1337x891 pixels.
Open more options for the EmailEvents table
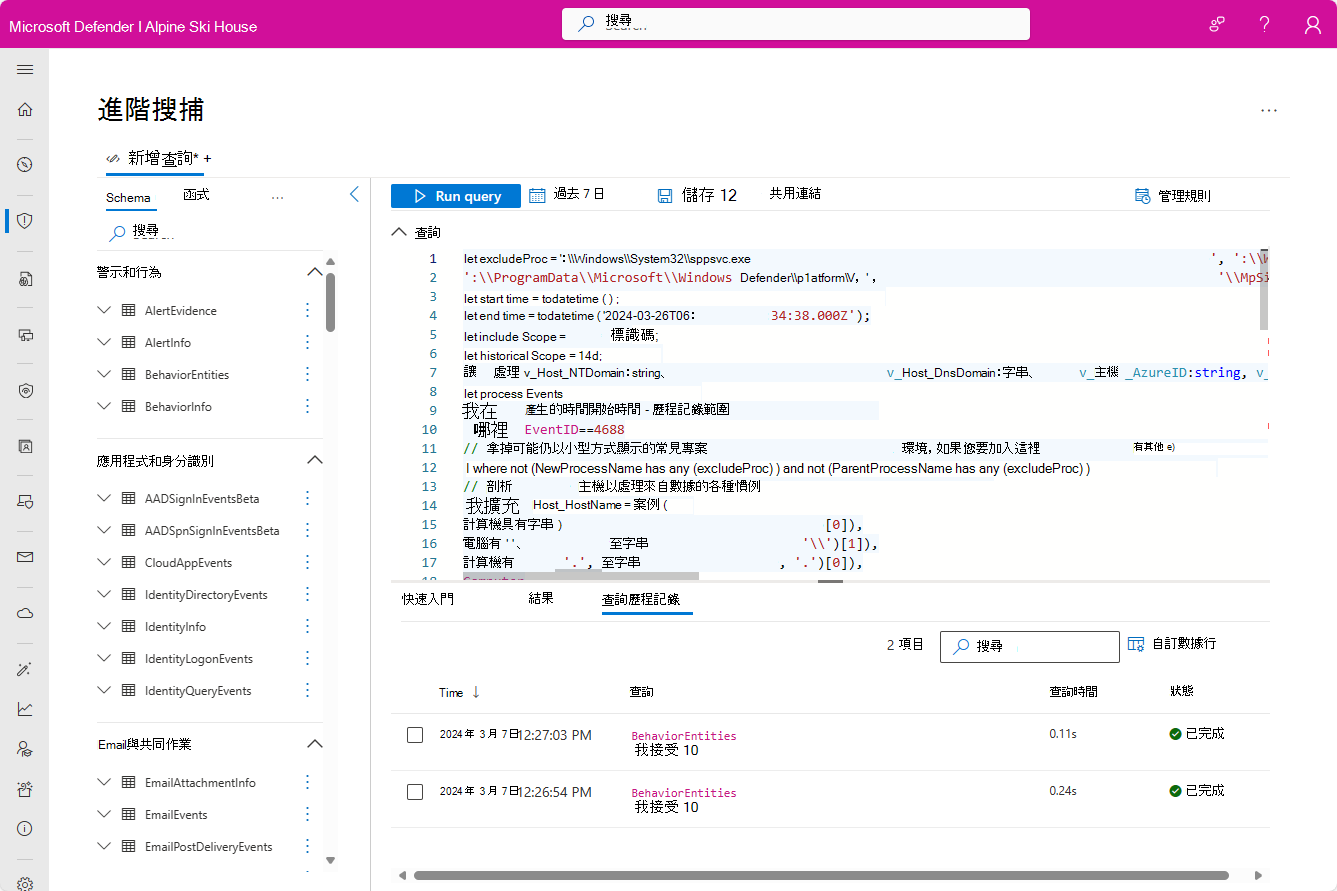point(308,815)
